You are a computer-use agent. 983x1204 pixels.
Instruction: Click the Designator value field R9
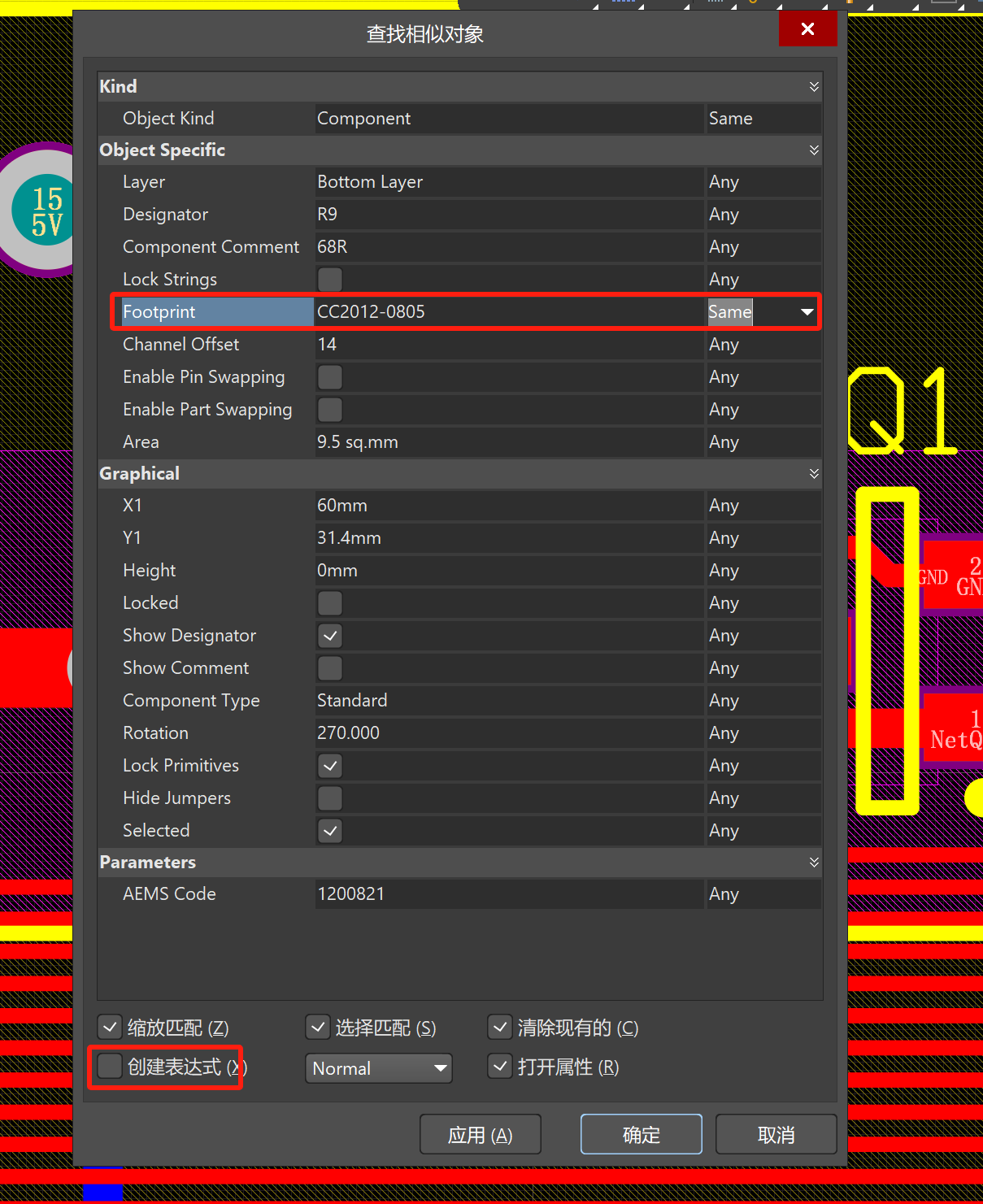click(x=508, y=215)
